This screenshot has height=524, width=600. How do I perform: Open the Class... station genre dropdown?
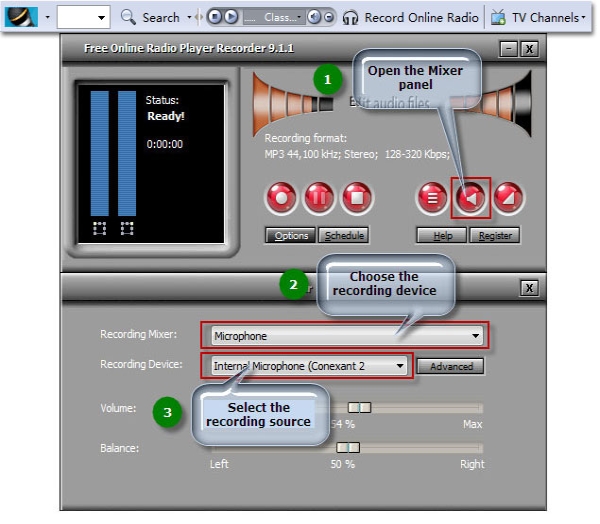[272, 17]
